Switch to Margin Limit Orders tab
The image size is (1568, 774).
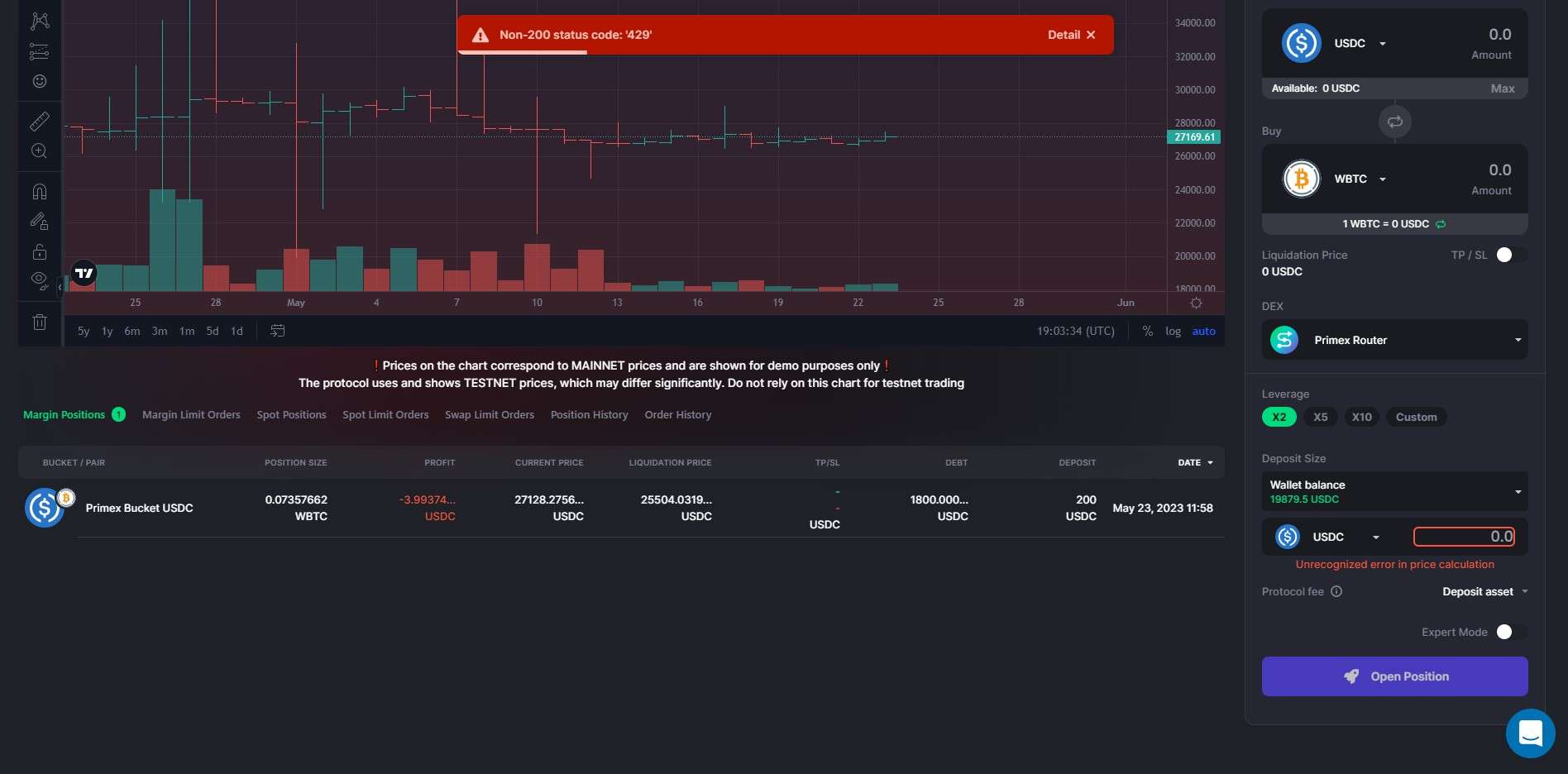click(x=191, y=414)
